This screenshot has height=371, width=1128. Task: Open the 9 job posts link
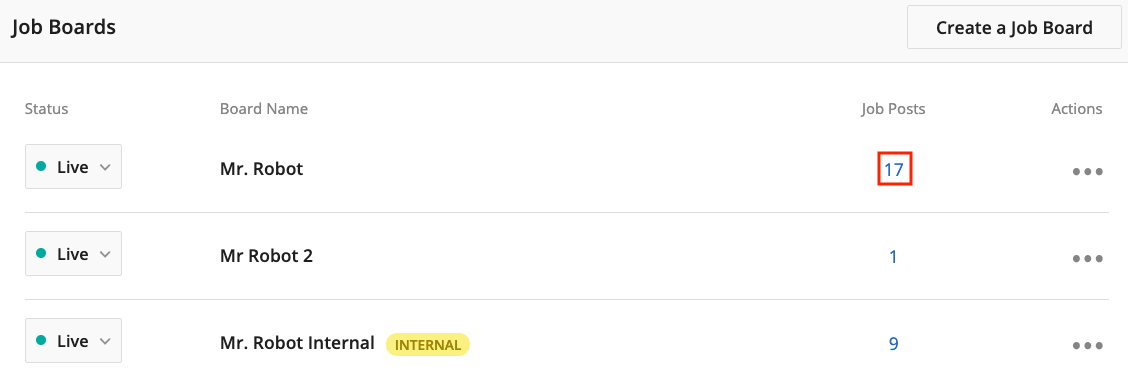[893, 344]
